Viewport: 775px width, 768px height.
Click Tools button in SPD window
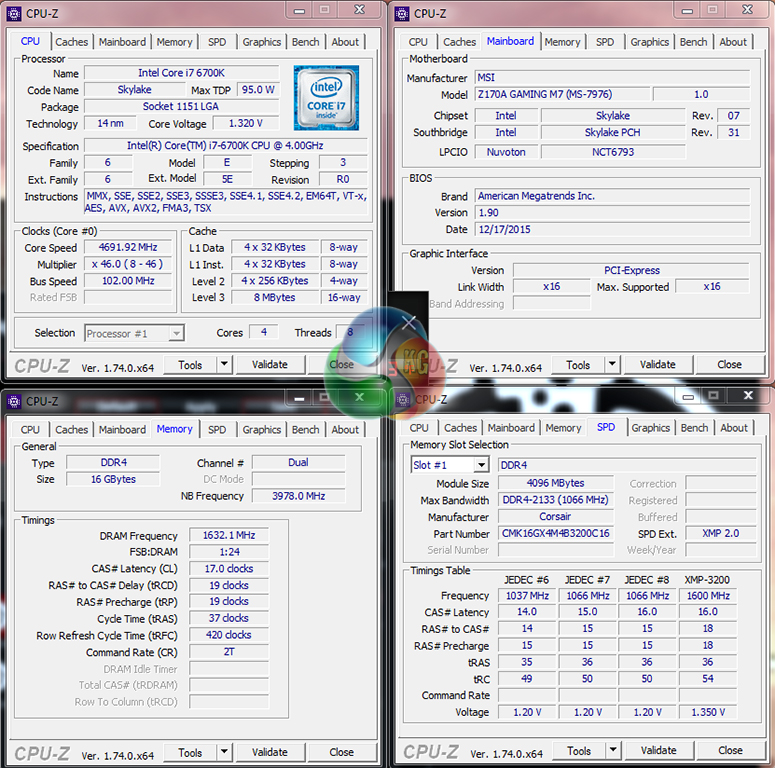(579, 751)
